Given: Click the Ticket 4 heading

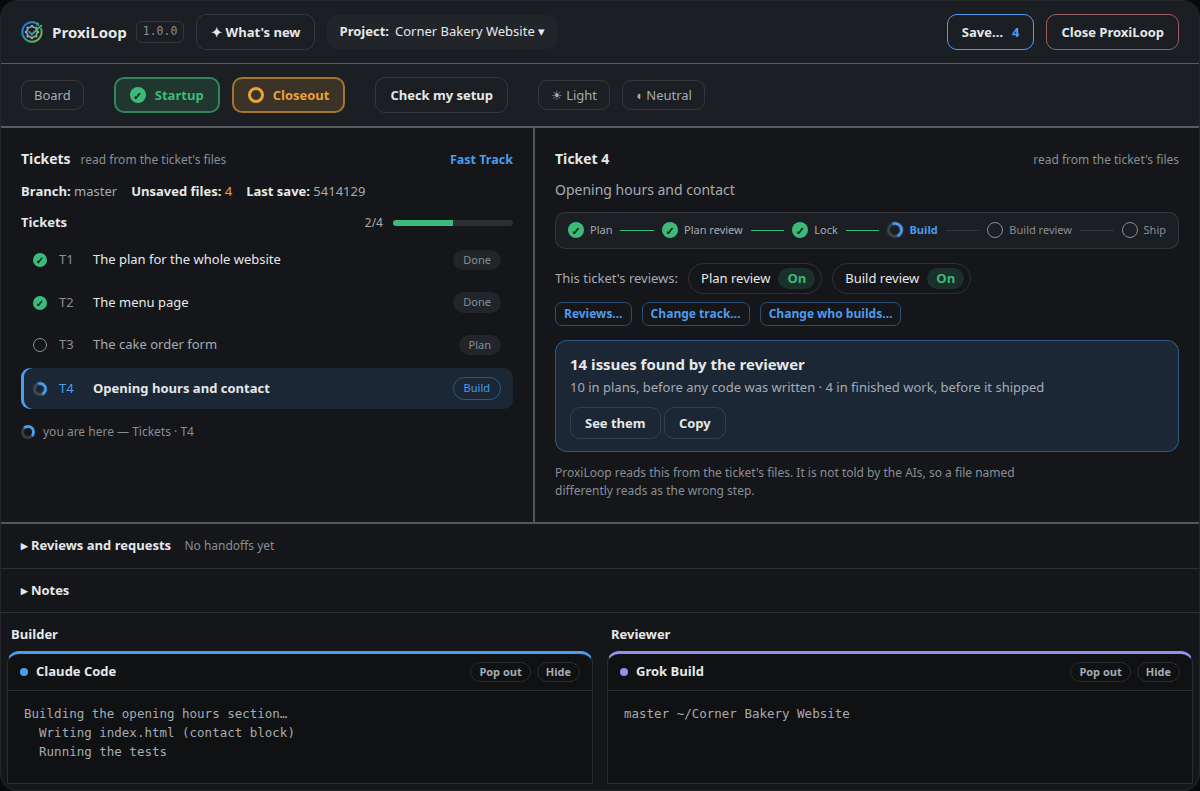Looking at the screenshot, I should (582, 160).
